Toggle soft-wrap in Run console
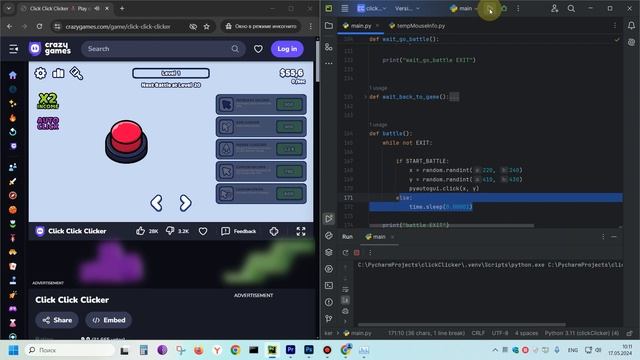Image resolution: width=640 pixels, height=360 pixels. point(345,289)
